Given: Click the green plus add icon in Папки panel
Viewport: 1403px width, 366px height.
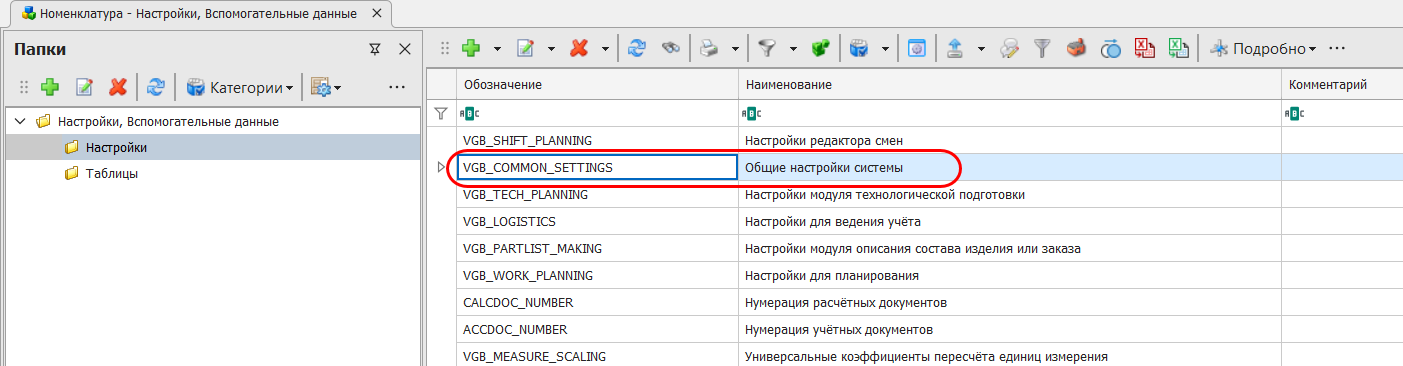Looking at the screenshot, I should click(x=50, y=87).
